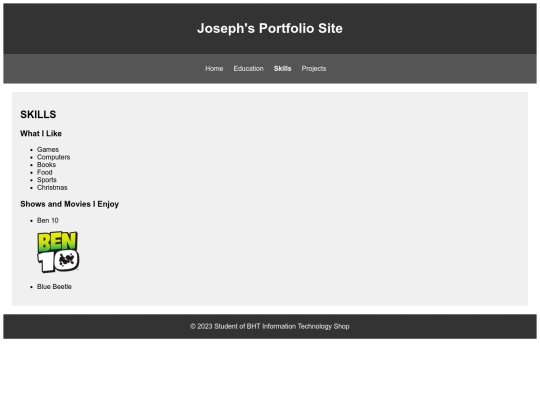The image size is (540, 405).
Task: Click Shows and Movies I Enjoy heading
Action: pos(69,204)
